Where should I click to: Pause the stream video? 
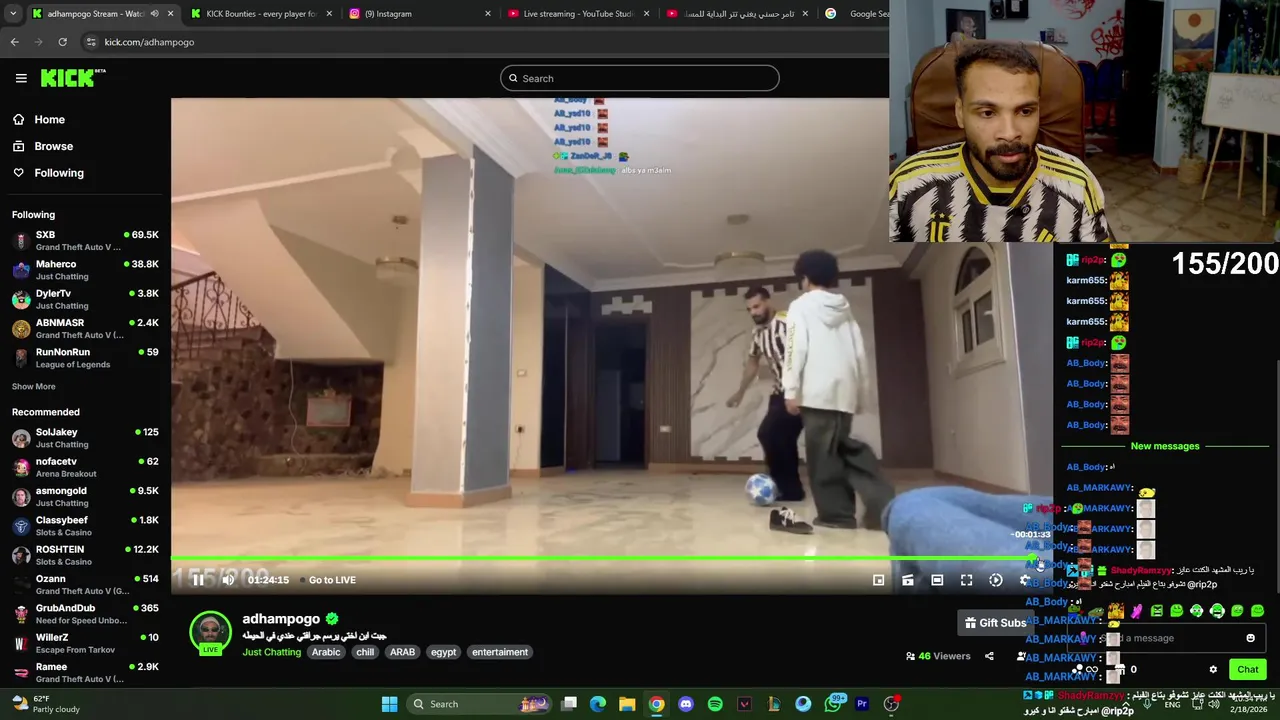pos(198,580)
